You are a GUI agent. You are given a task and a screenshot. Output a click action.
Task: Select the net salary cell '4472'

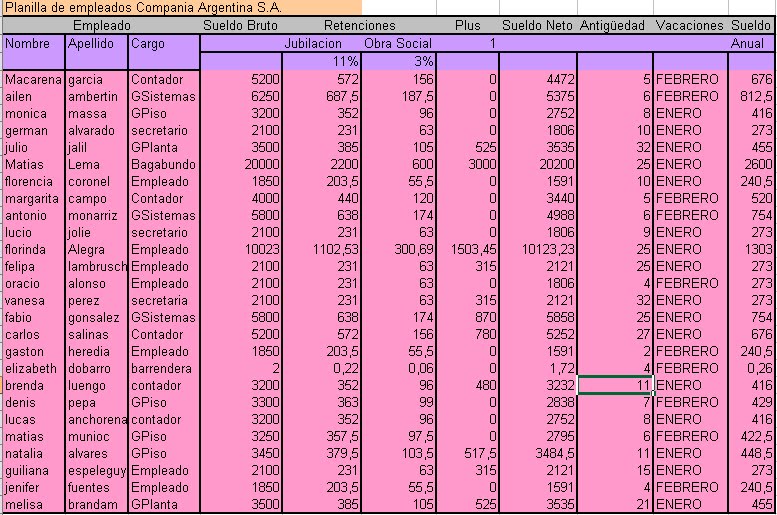(538, 79)
